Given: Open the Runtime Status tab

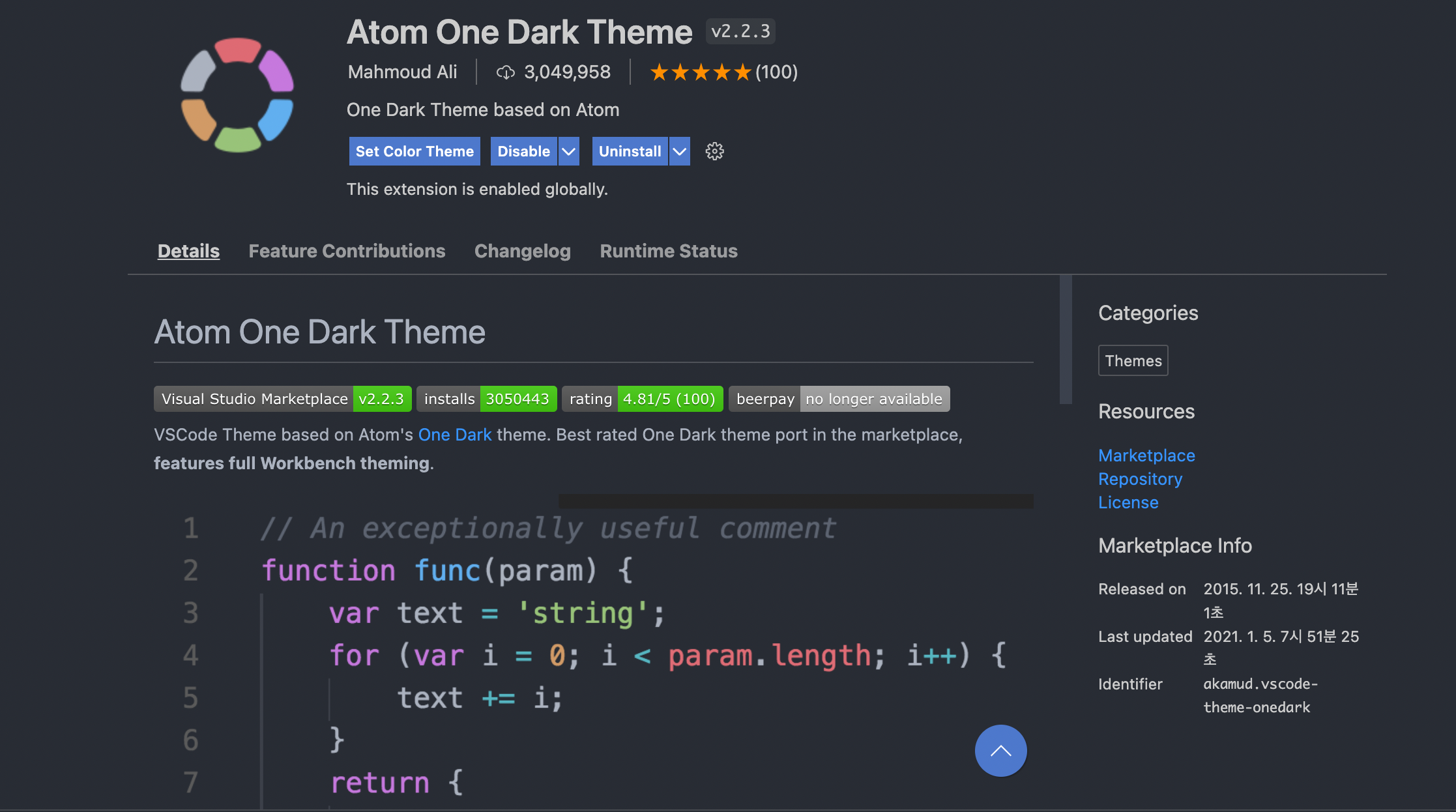Looking at the screenshot, I should coord(669,251).
